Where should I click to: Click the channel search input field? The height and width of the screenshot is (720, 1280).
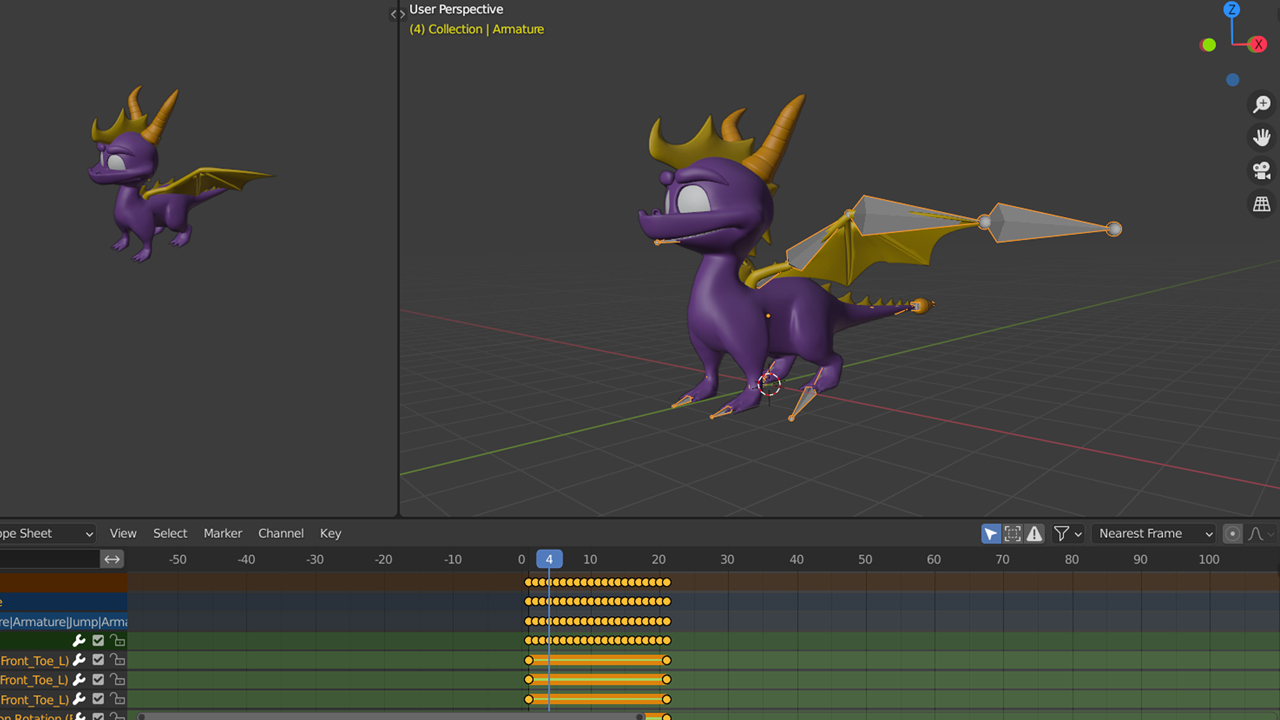coord(49,559)
